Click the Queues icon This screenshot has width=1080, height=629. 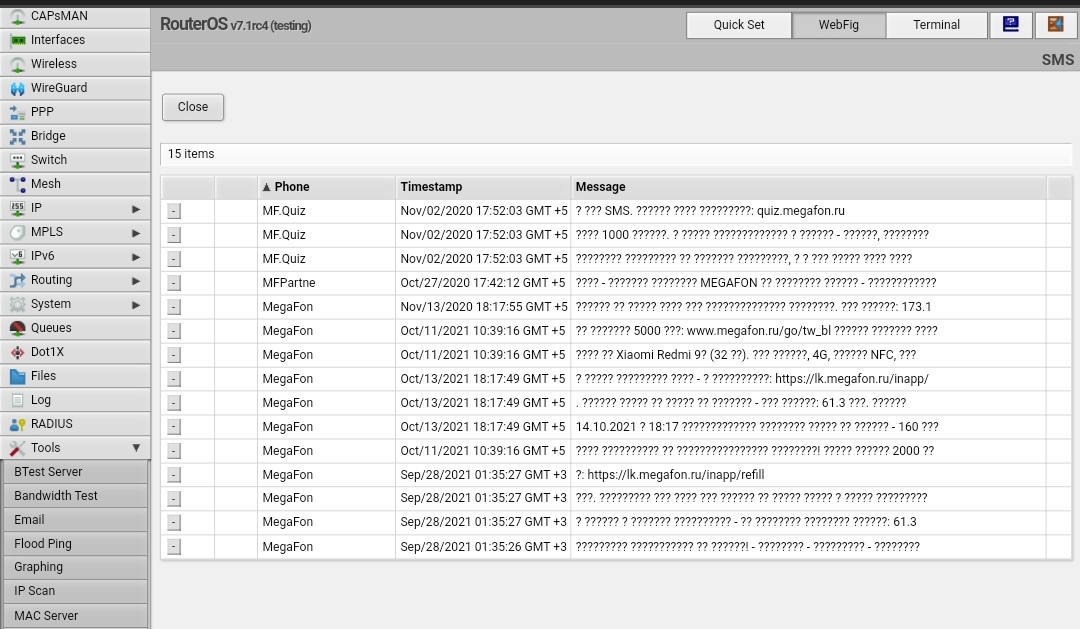17,328
